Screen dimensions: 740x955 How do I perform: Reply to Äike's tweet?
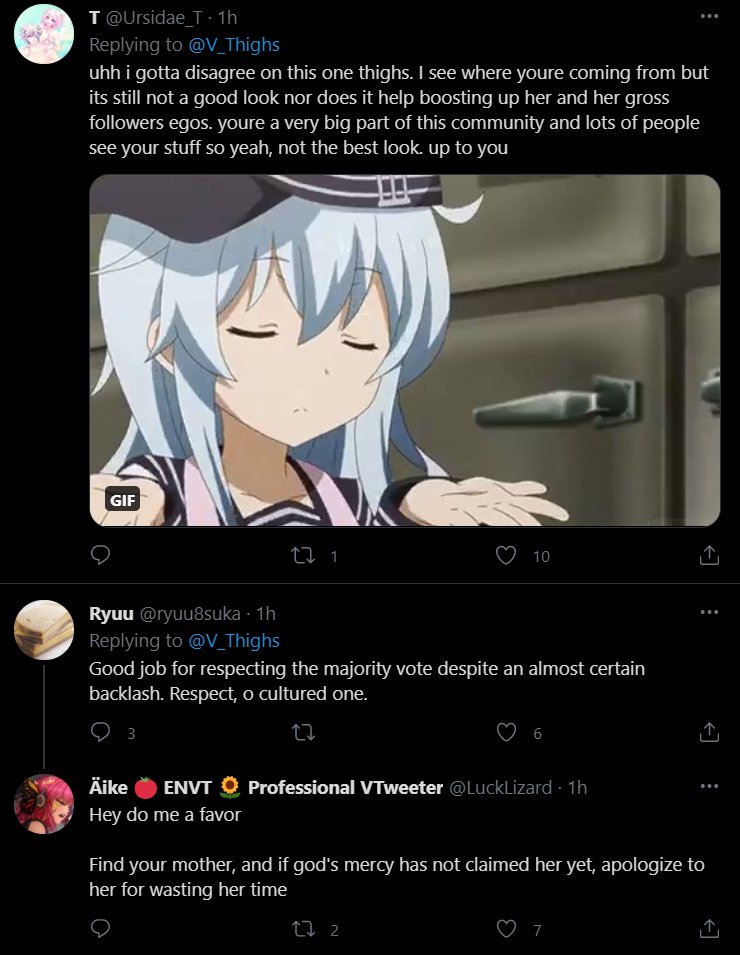100,928
